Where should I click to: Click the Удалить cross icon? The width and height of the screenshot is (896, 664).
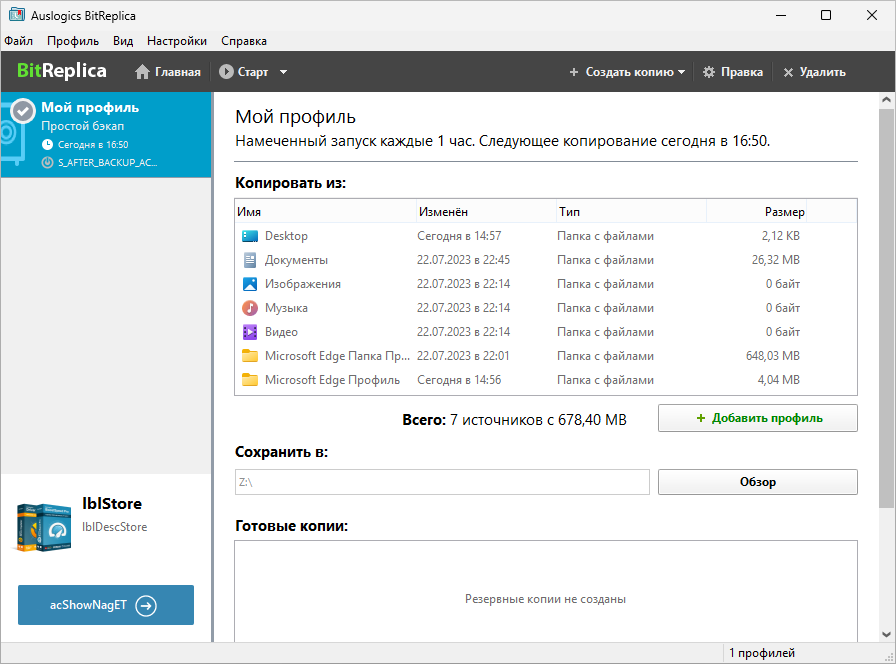788,72
